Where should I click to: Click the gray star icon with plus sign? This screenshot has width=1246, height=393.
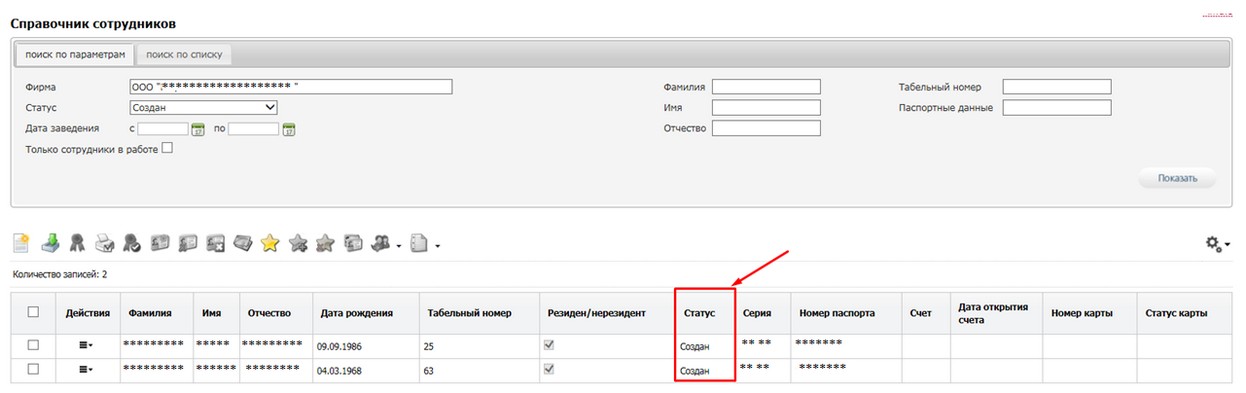pos(298,243)
